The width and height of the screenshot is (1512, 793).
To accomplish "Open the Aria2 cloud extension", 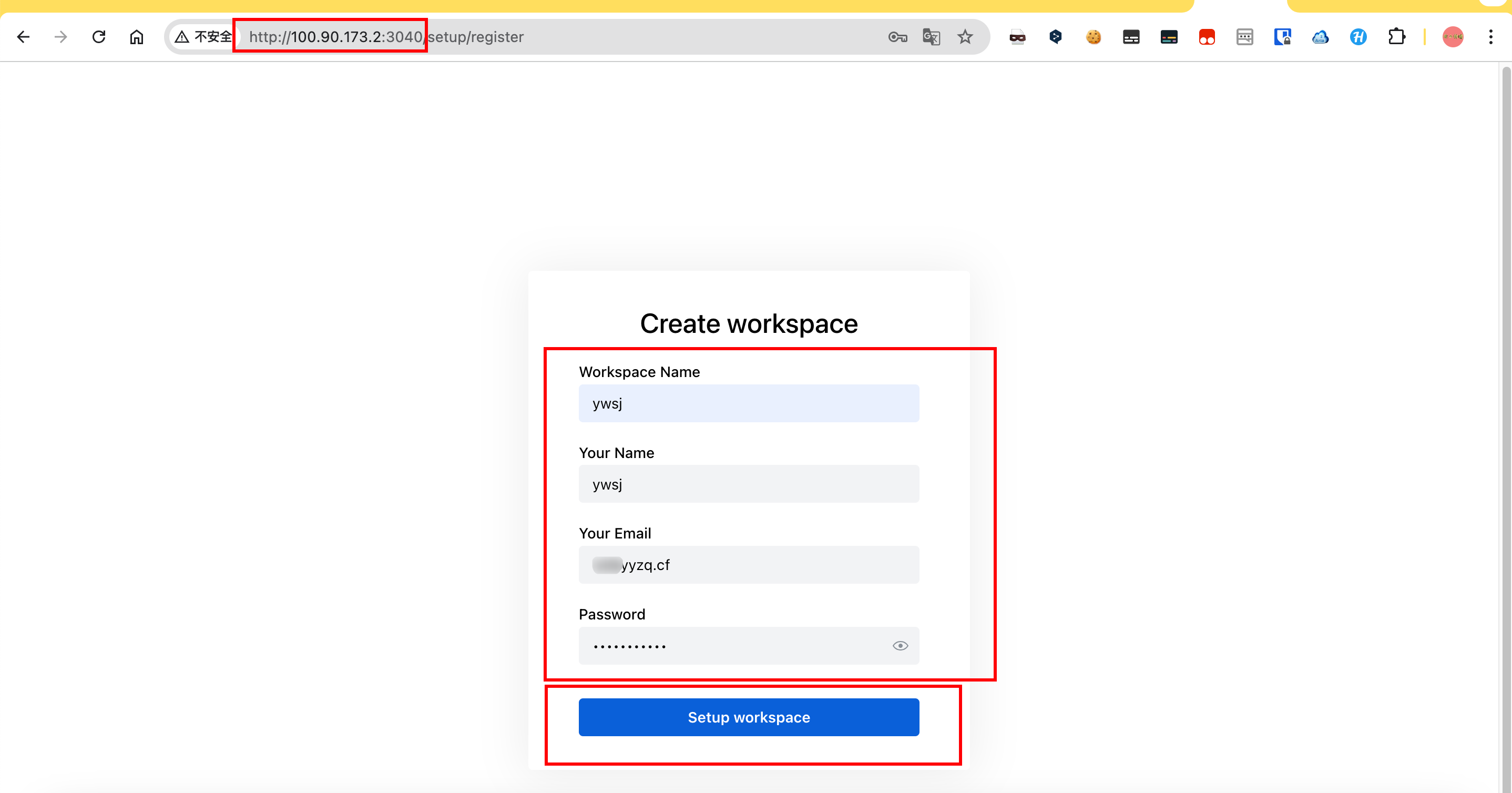I will (x=1320, y=37).
